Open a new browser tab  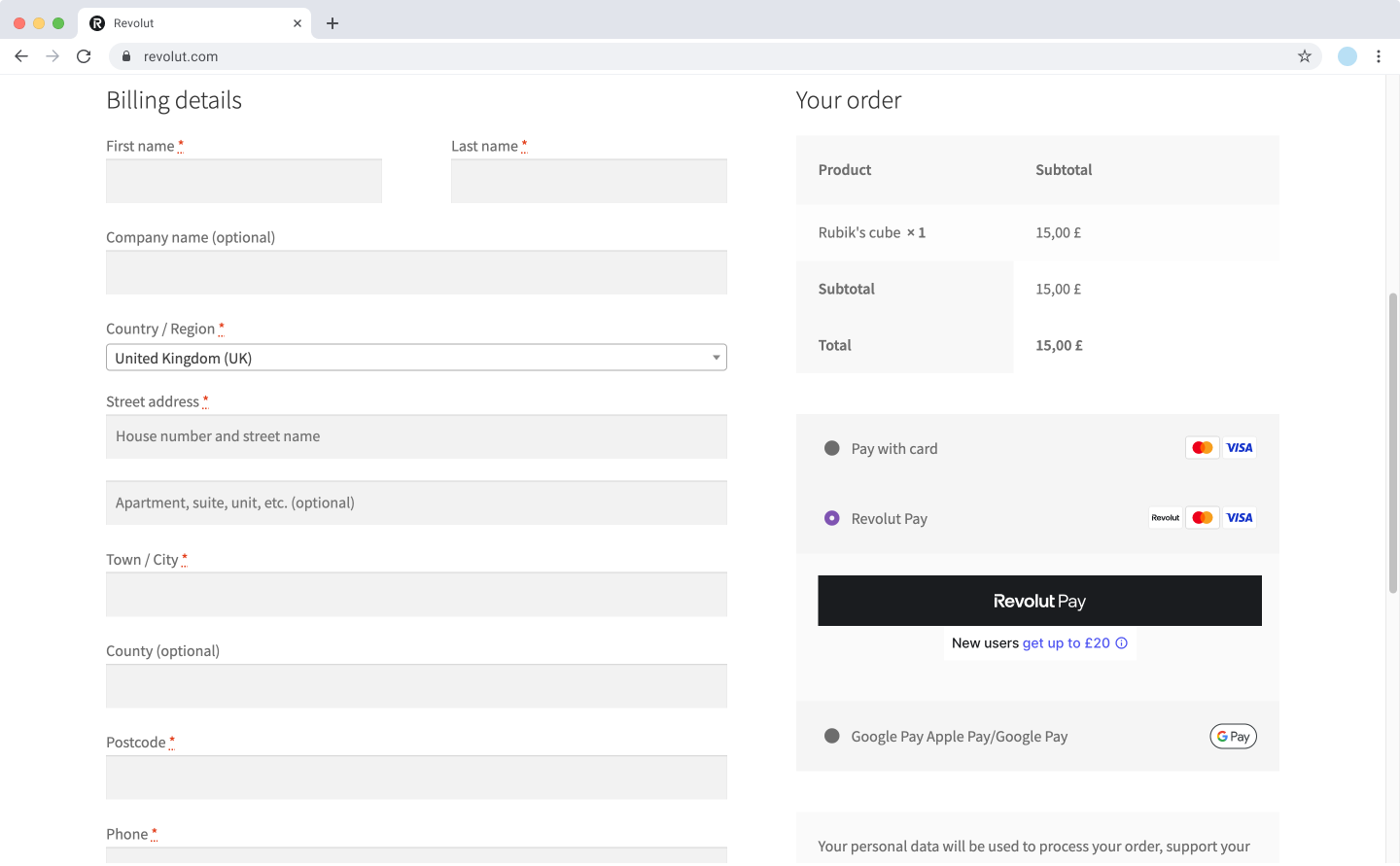[332, 23]
